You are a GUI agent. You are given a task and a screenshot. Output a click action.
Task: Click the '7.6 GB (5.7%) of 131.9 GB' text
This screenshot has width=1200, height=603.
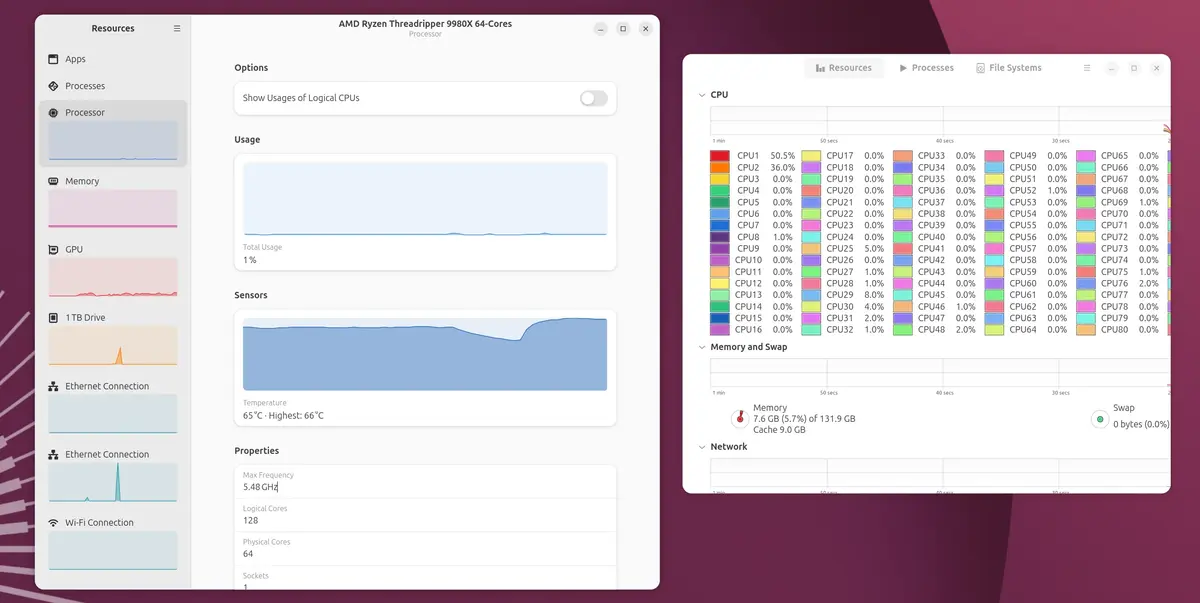click(x=804, y=419)
